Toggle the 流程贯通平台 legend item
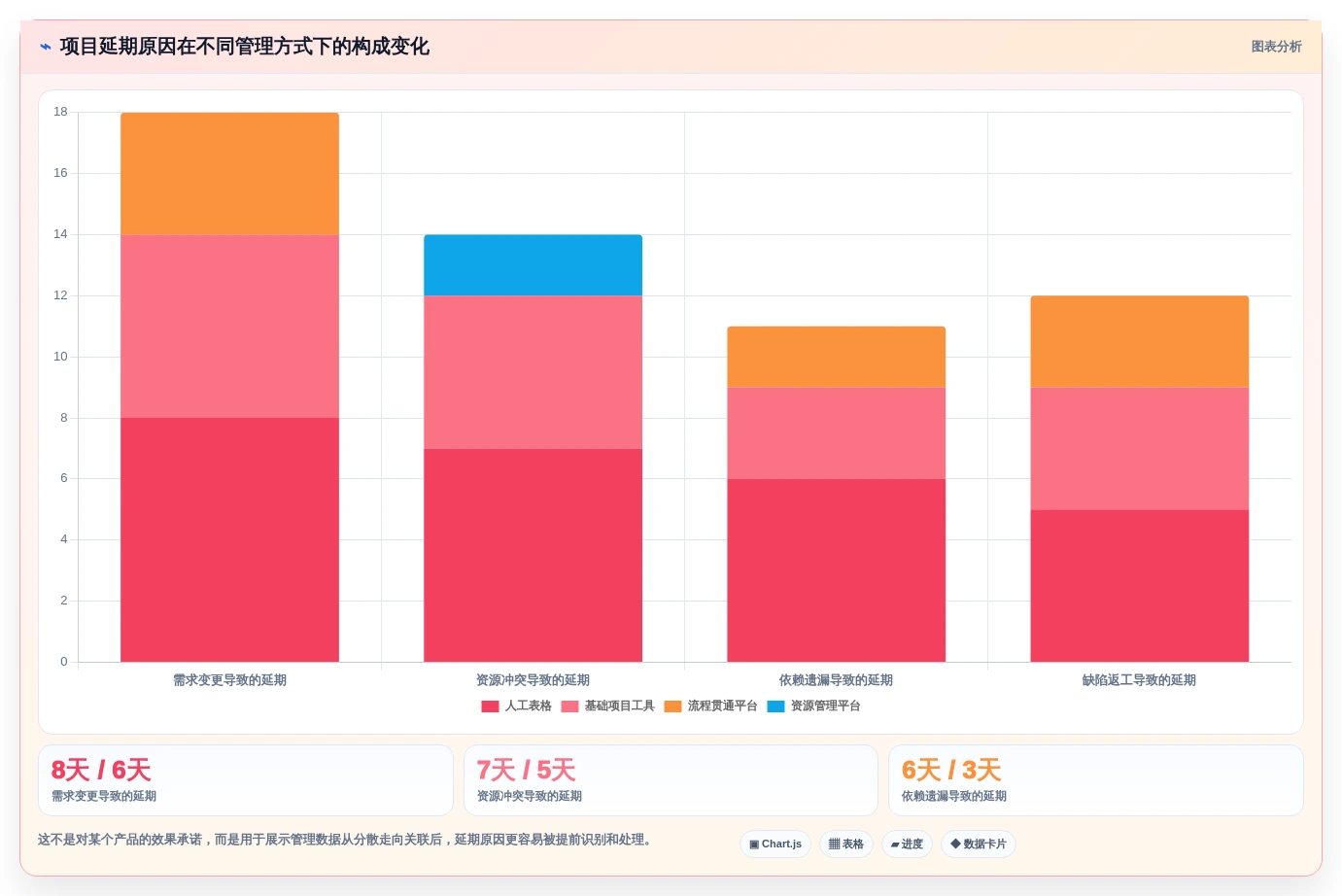This screenshot has width=1342, height=896. (x=710, y=706)
